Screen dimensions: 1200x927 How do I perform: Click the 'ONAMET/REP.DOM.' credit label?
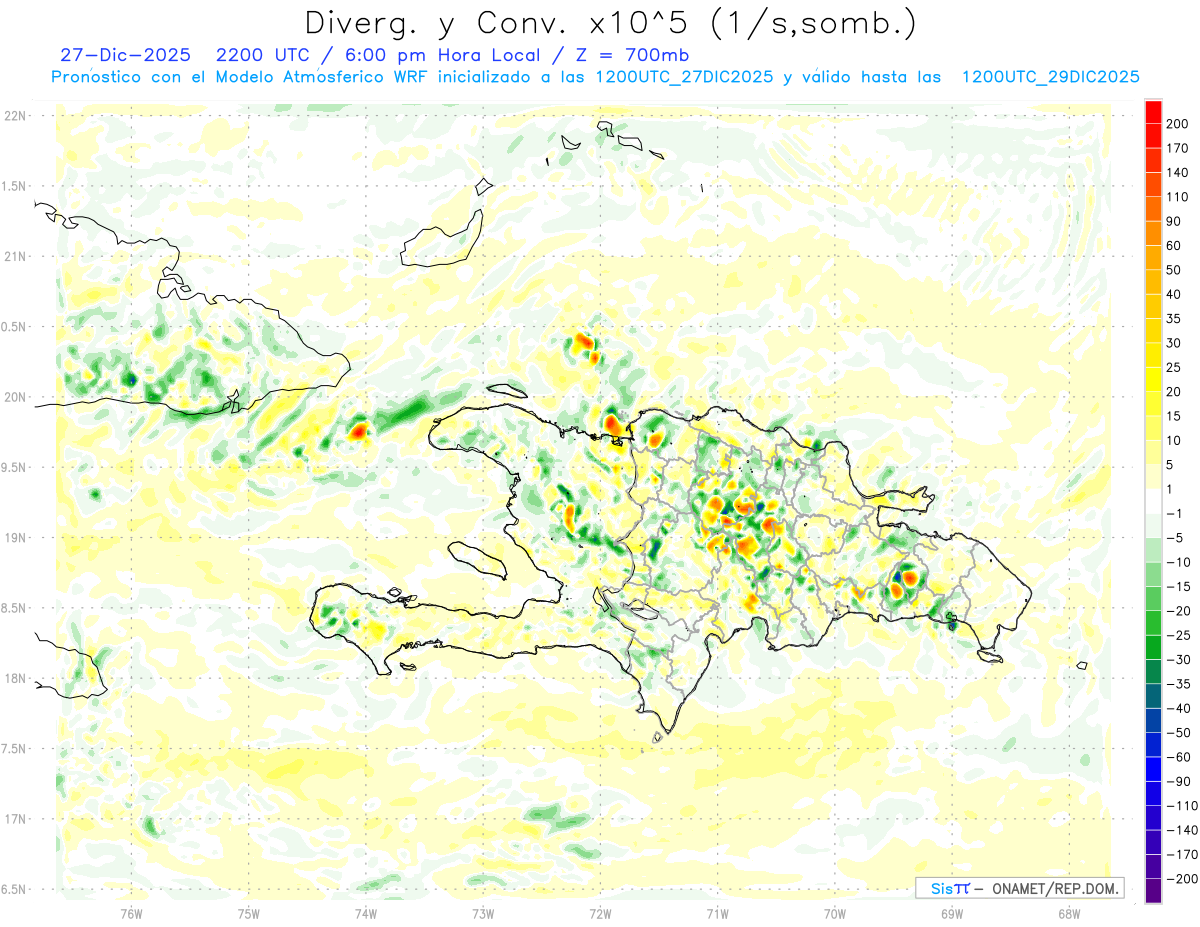[x=1055, y=888]
